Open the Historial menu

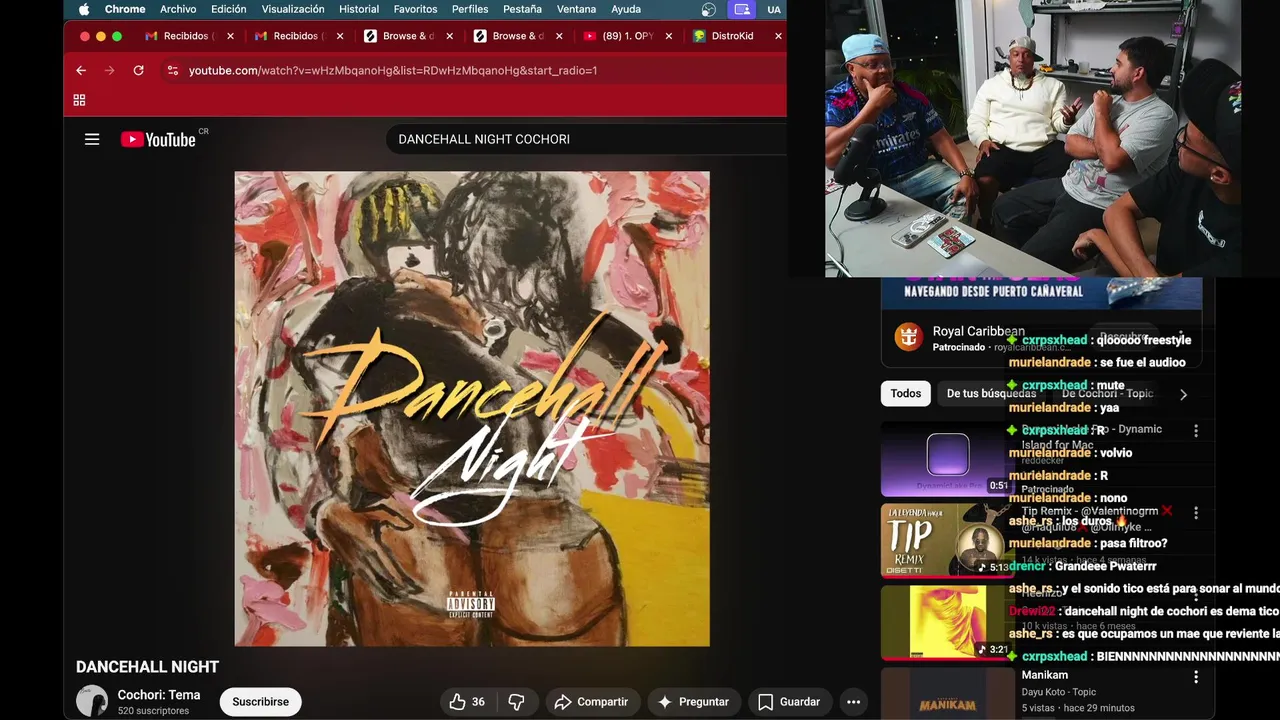[x=359, y=9]
